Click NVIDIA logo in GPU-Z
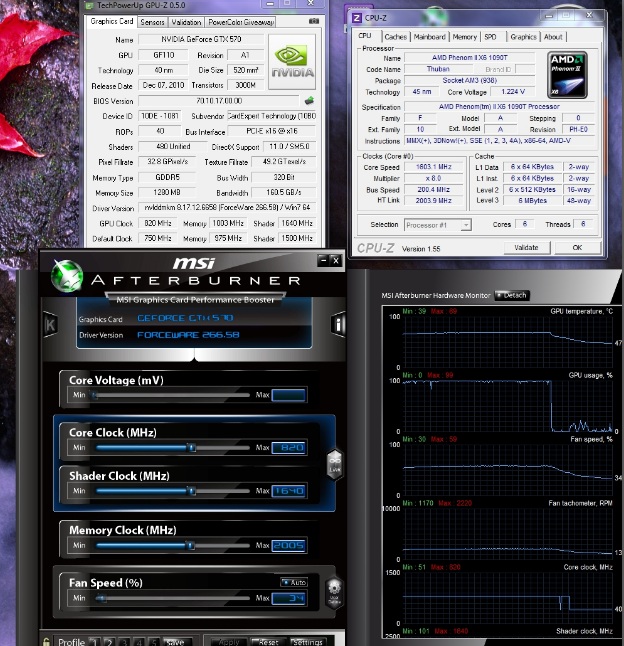The width and height of the screenshot is (624, 646). click(292, 62)
